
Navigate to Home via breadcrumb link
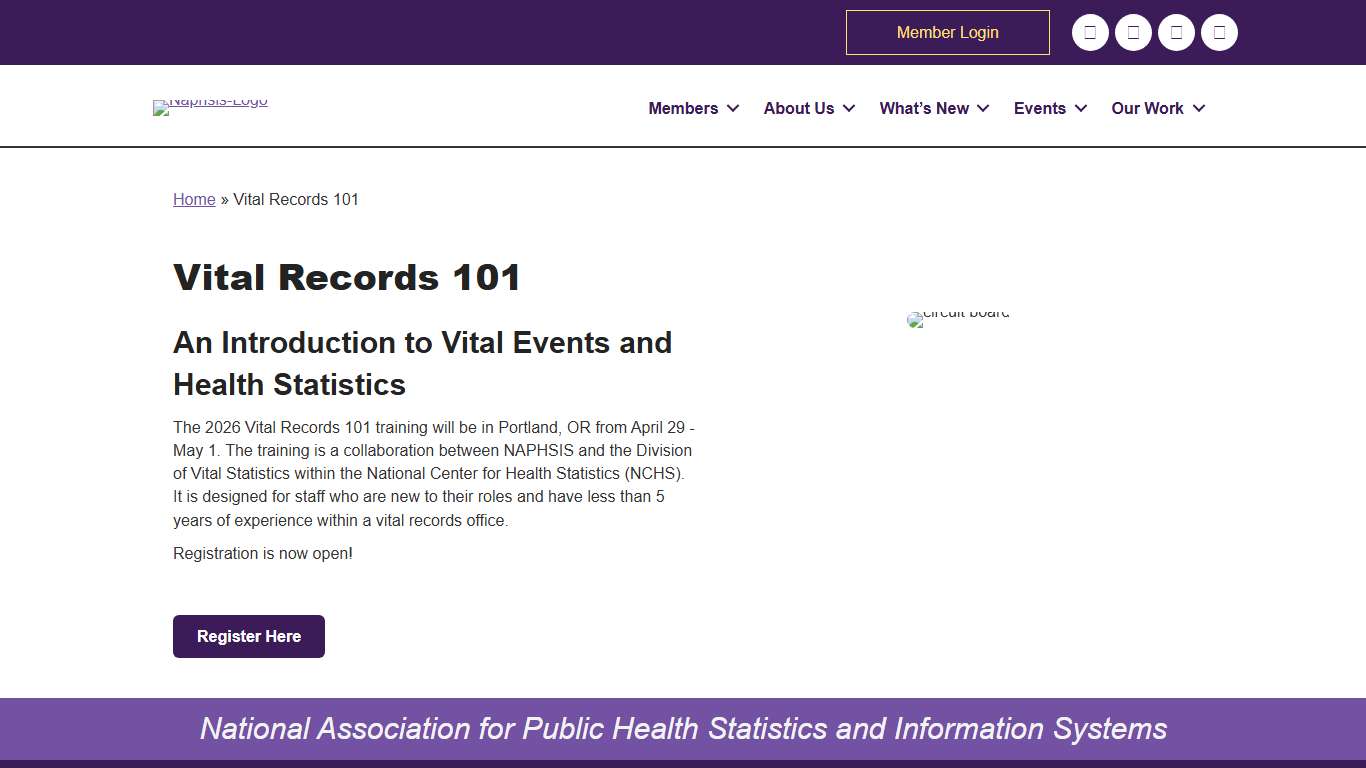(194, 199)
